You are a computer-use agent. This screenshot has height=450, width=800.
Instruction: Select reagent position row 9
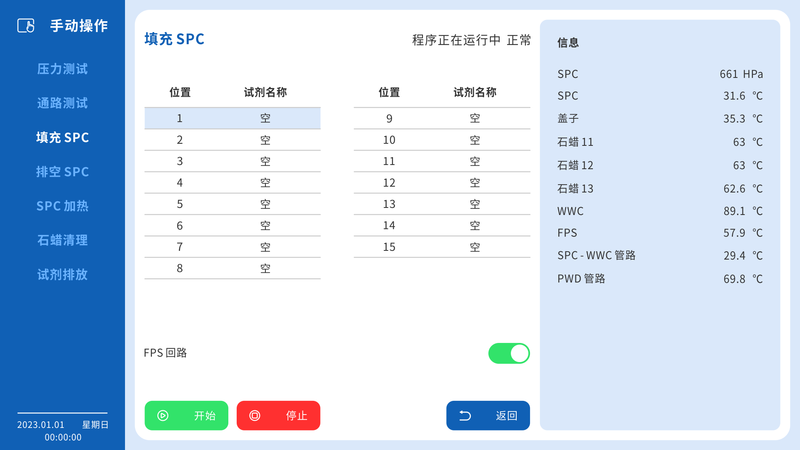[x=442, y=118]
